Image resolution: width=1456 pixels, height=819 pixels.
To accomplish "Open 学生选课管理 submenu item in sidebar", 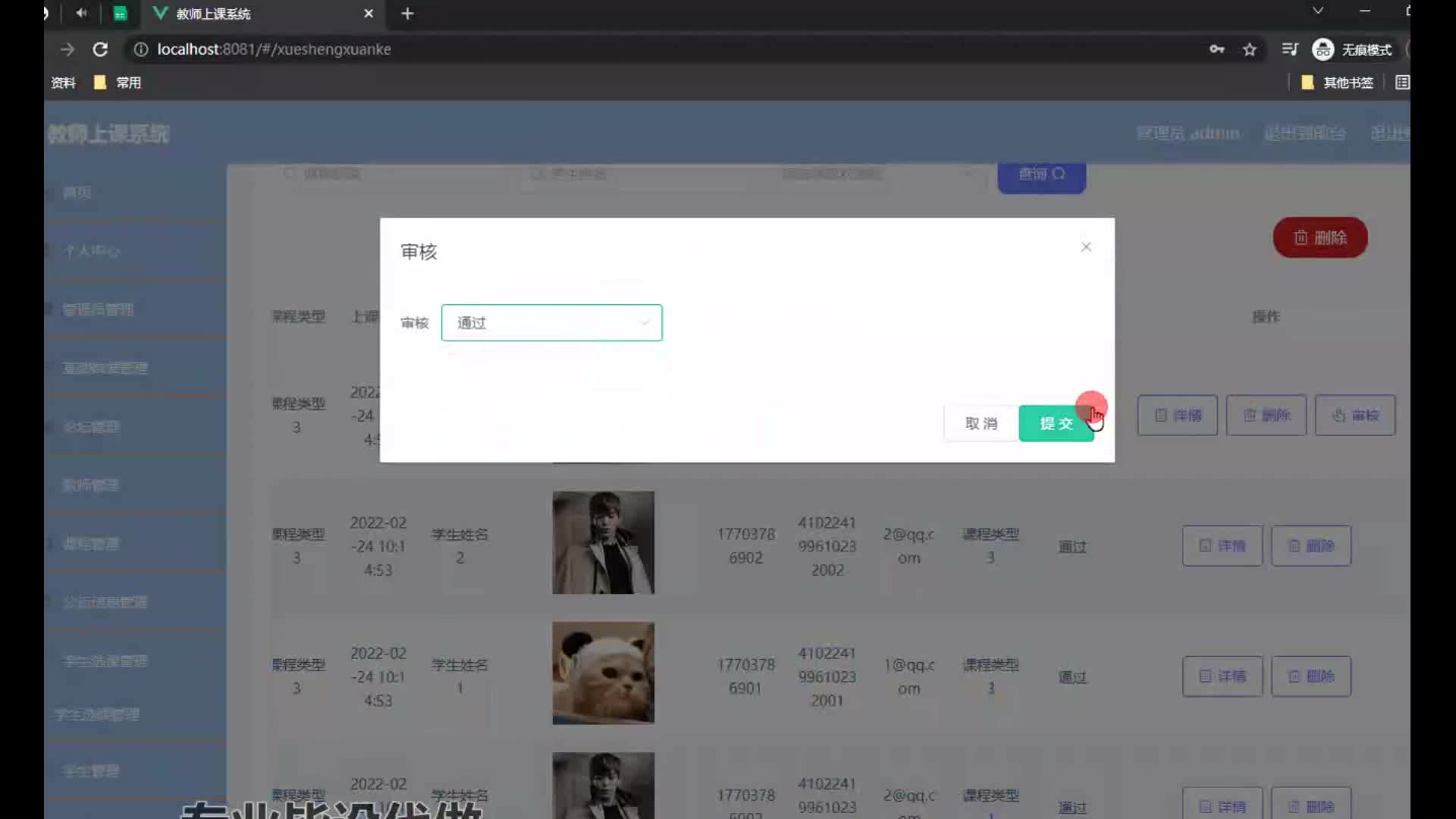I will [x=96, y=714].
